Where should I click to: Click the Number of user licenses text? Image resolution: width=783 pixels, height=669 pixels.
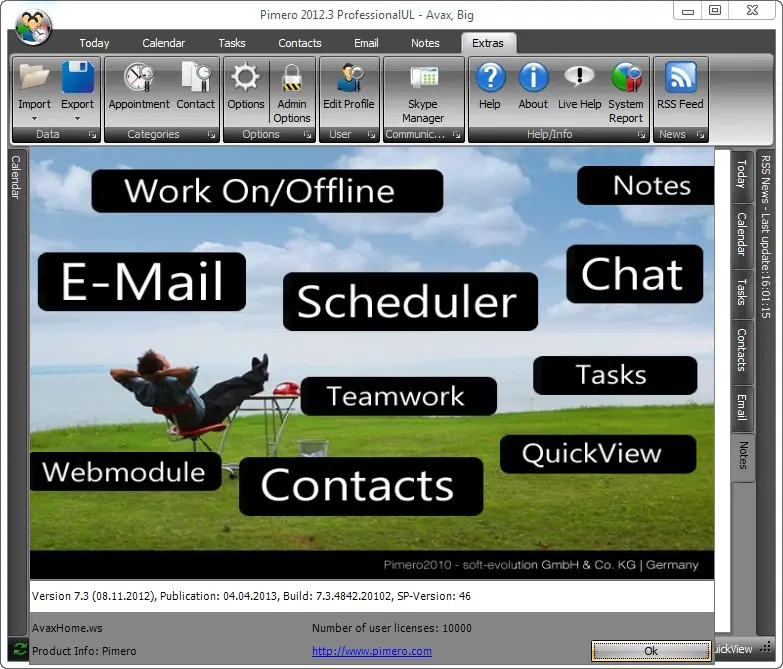tap(392, 628)
